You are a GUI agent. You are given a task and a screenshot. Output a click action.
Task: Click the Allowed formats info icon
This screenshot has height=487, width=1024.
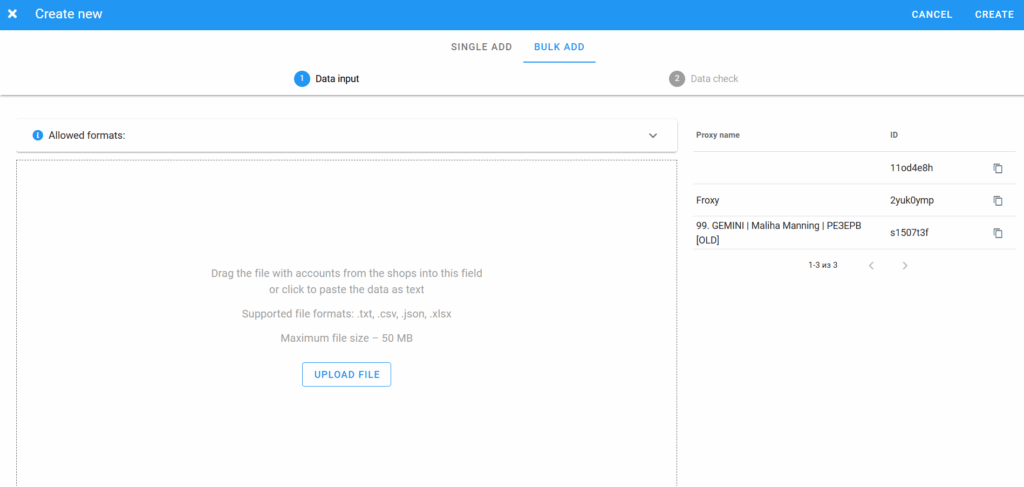point(37,135)
